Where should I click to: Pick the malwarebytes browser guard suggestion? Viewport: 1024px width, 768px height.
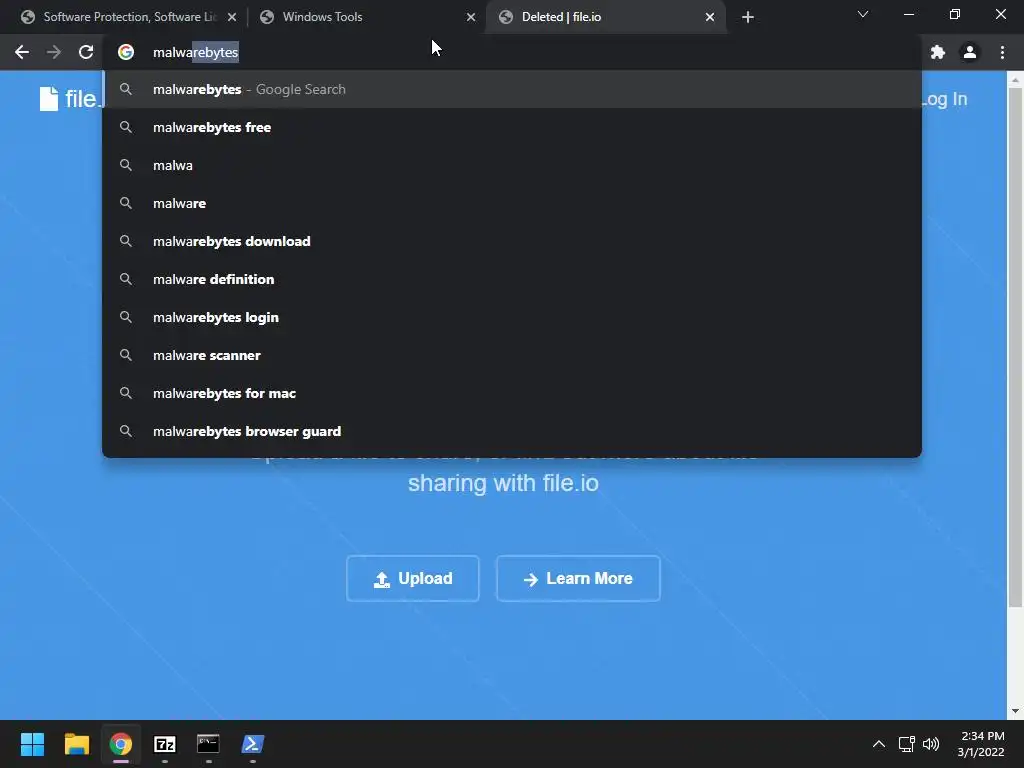[x=512, y=431]
